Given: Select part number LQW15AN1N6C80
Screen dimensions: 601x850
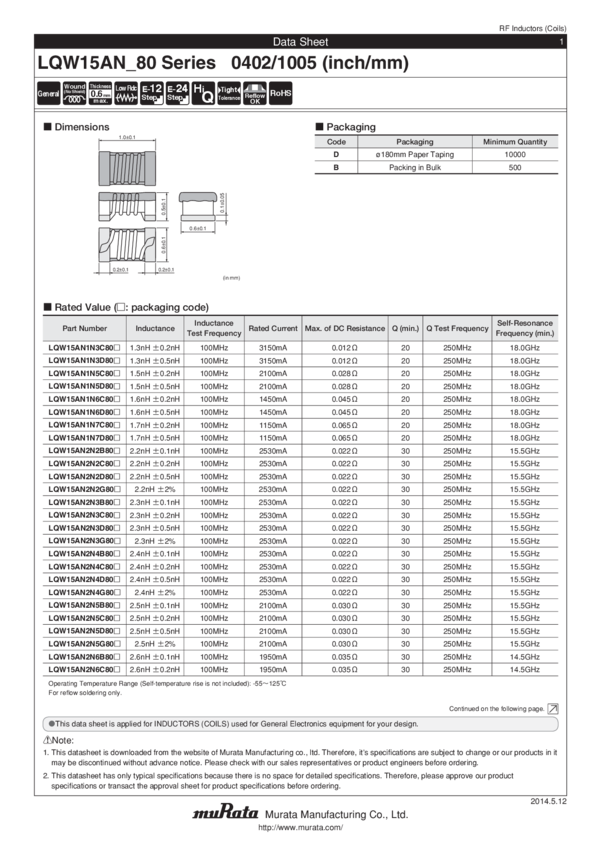Looking at the screenshot, I should click(x=84, y=399).
